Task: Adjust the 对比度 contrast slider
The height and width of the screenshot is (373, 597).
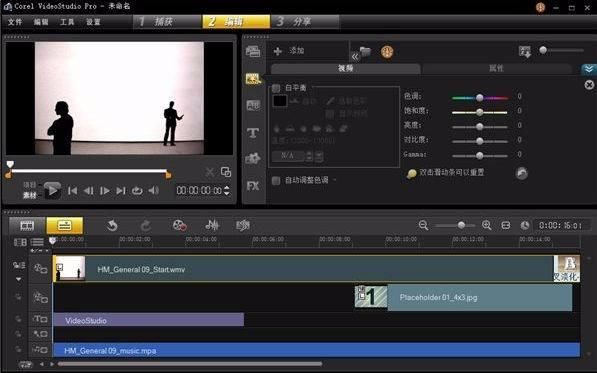Action: tap(480, 141)
